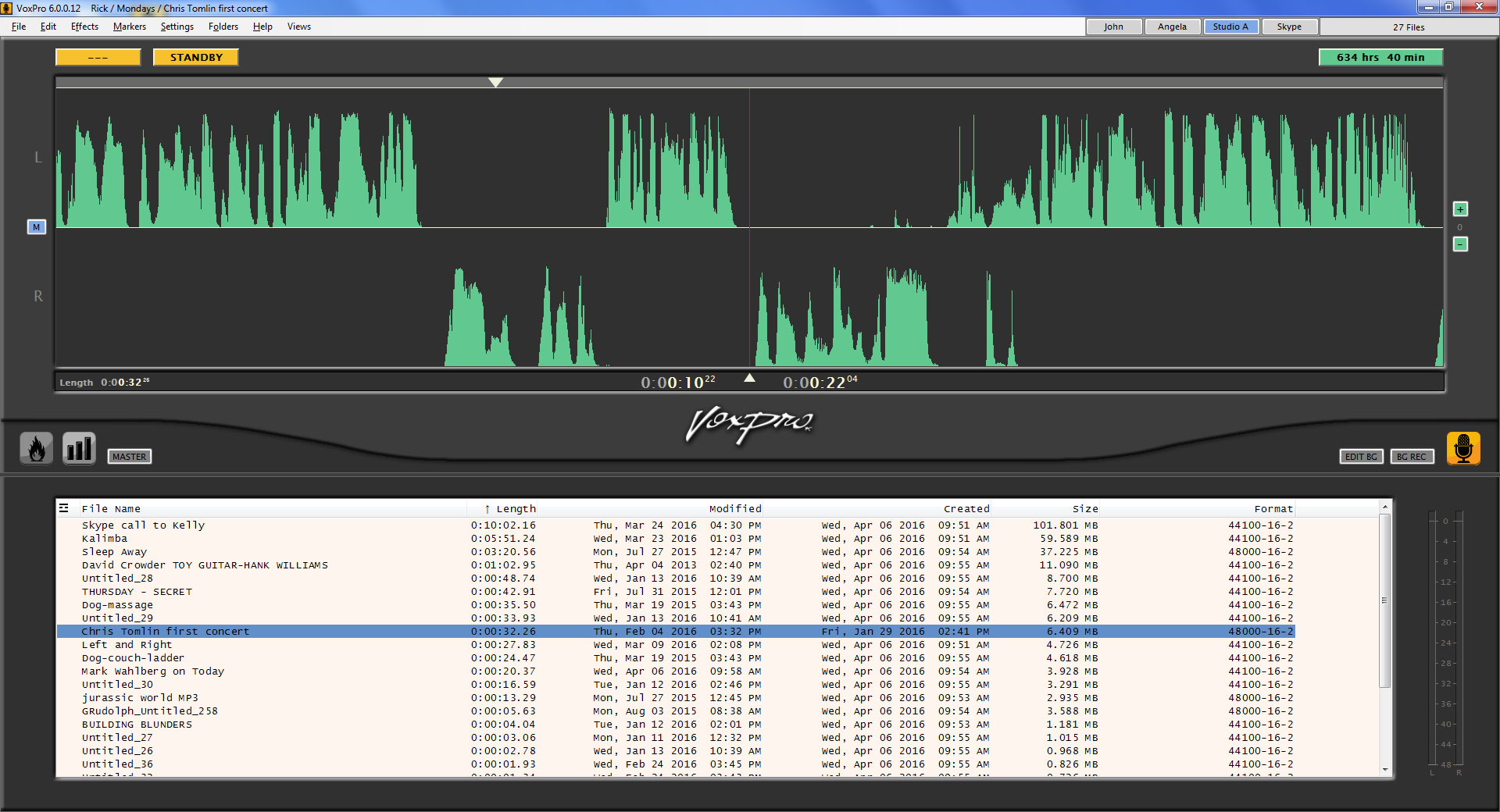Sort file list by Length column

click(515, 508)
